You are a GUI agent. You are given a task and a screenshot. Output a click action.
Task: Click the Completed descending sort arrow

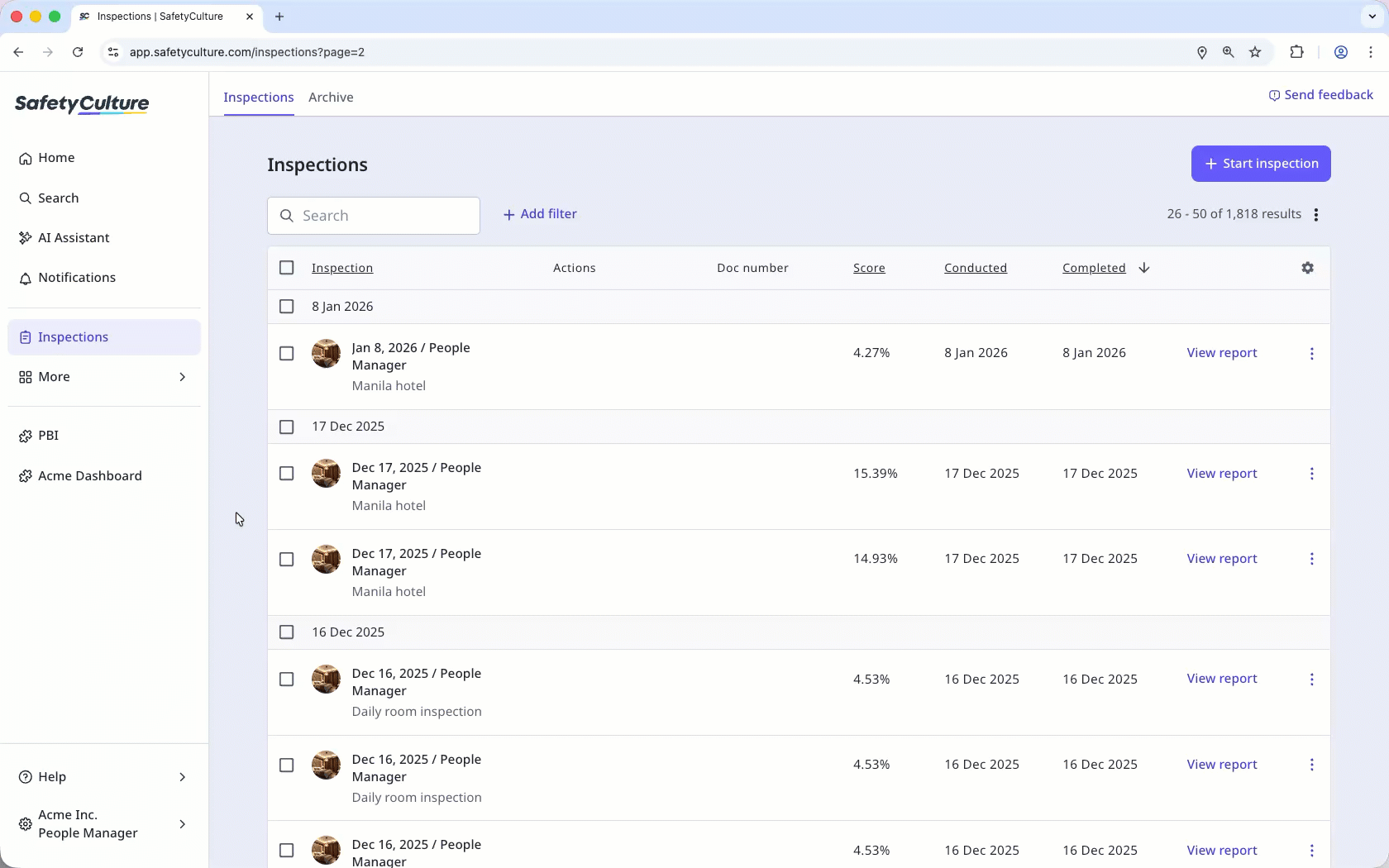tap(1144, 268)
